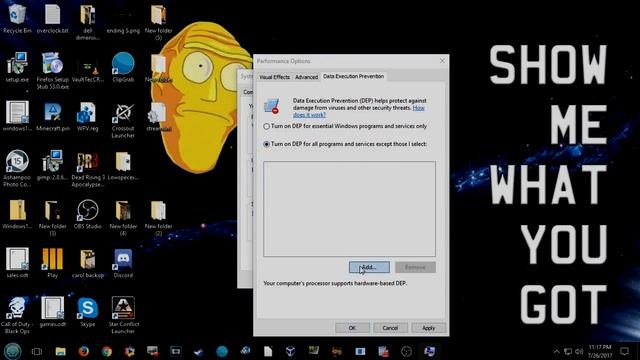Switch to the Visual Effects tab
This screenshot has width=640, height=360.
point(274,77)
